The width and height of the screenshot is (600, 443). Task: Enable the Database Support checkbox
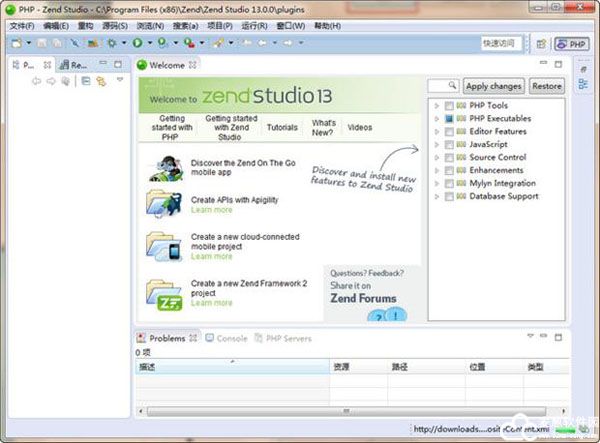point(449,196)
